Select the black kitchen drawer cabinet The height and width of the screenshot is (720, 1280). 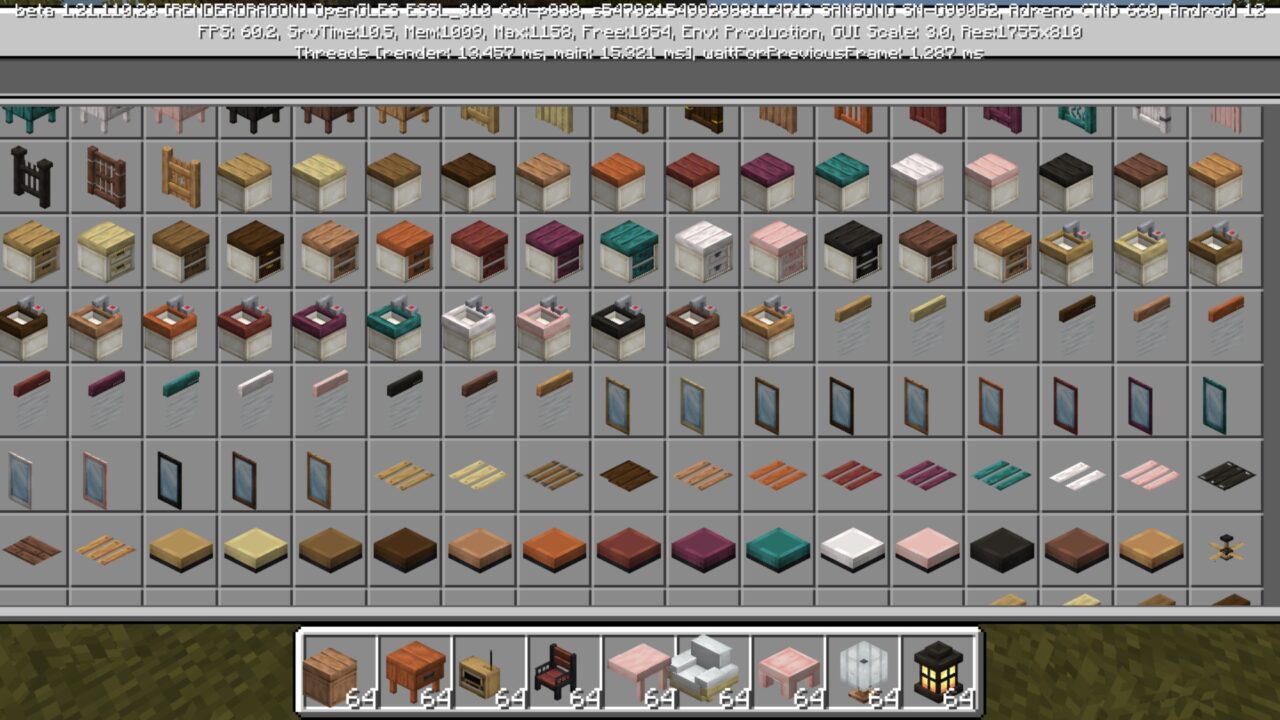[x=853, y=251]
